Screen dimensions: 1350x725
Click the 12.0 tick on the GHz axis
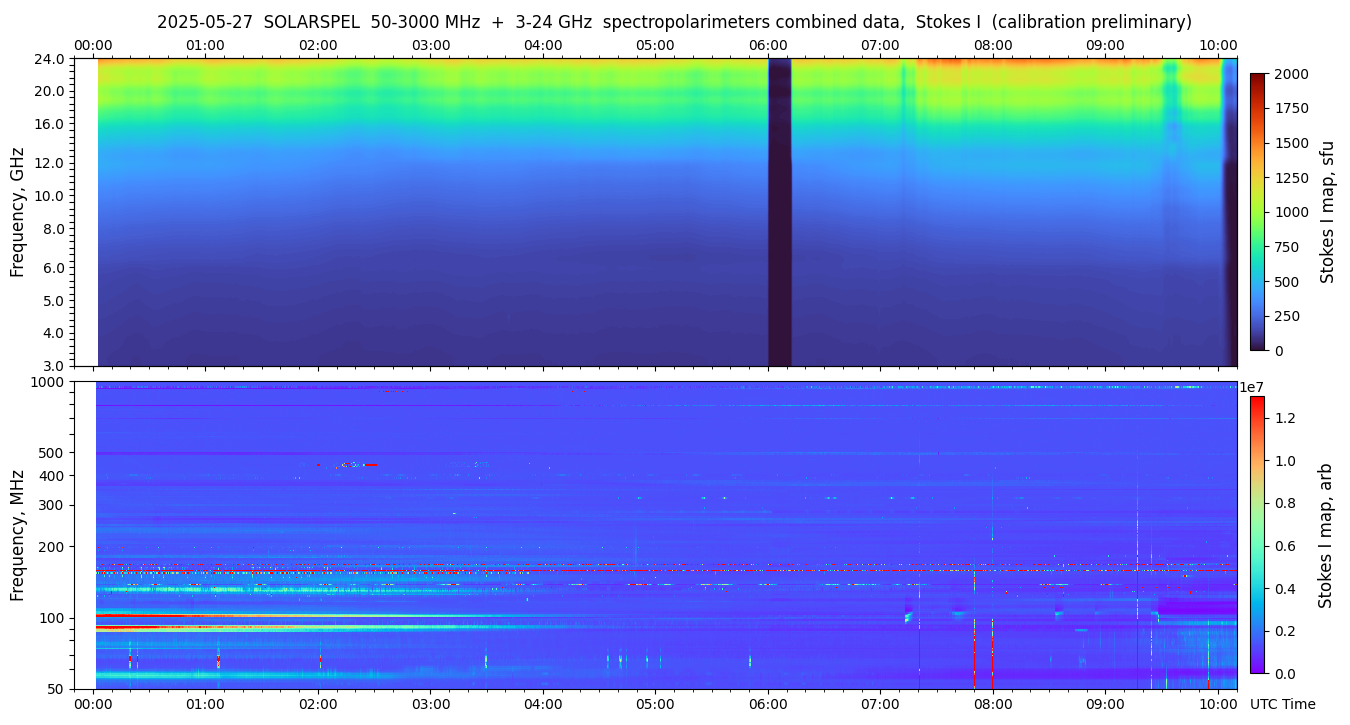(50, 163)
